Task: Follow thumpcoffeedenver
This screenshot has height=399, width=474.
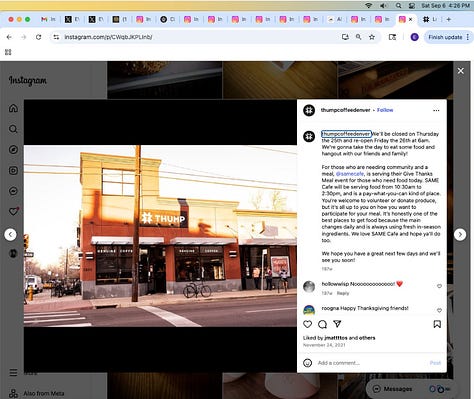Action: click(x=385, y=110)
